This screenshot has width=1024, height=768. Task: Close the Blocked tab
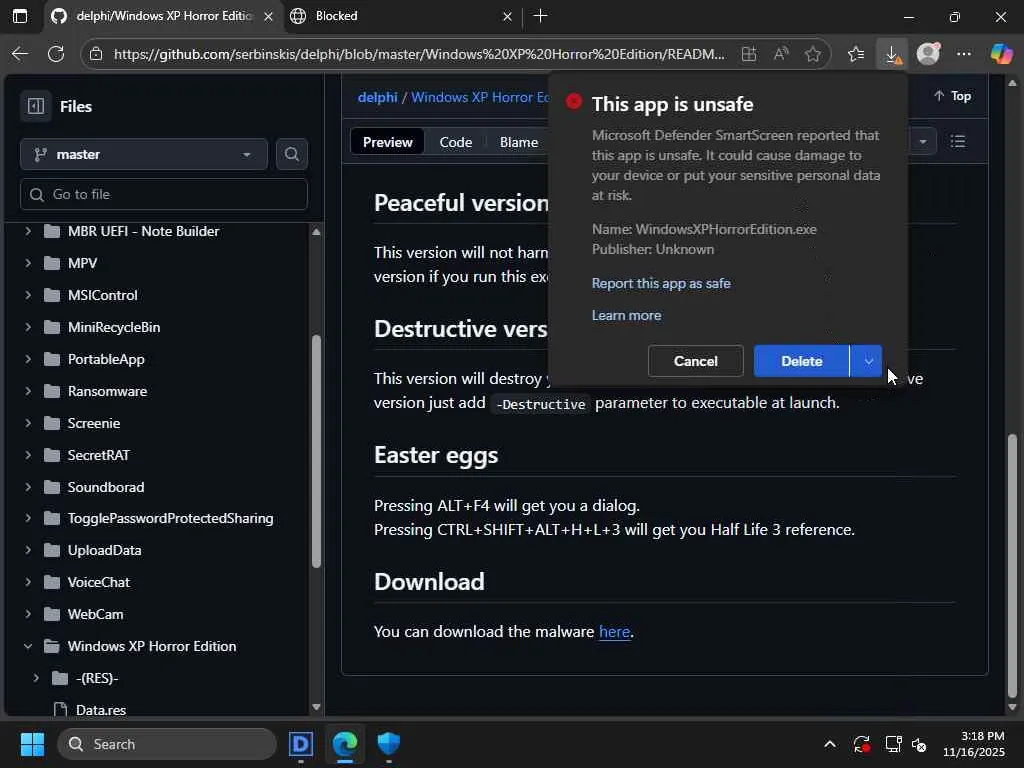pyautogui.click(x=507, y=16)
